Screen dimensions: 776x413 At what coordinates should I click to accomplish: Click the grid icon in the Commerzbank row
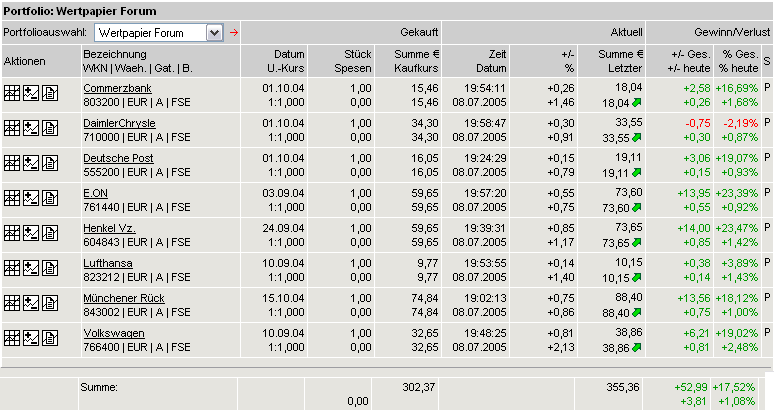pyautogui.click(x=12, y=94)
